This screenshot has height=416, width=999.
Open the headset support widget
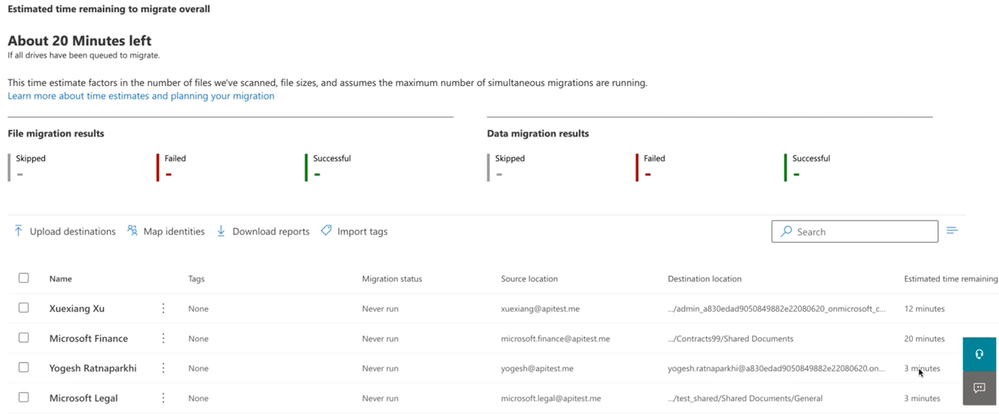[x=979, y=354]
